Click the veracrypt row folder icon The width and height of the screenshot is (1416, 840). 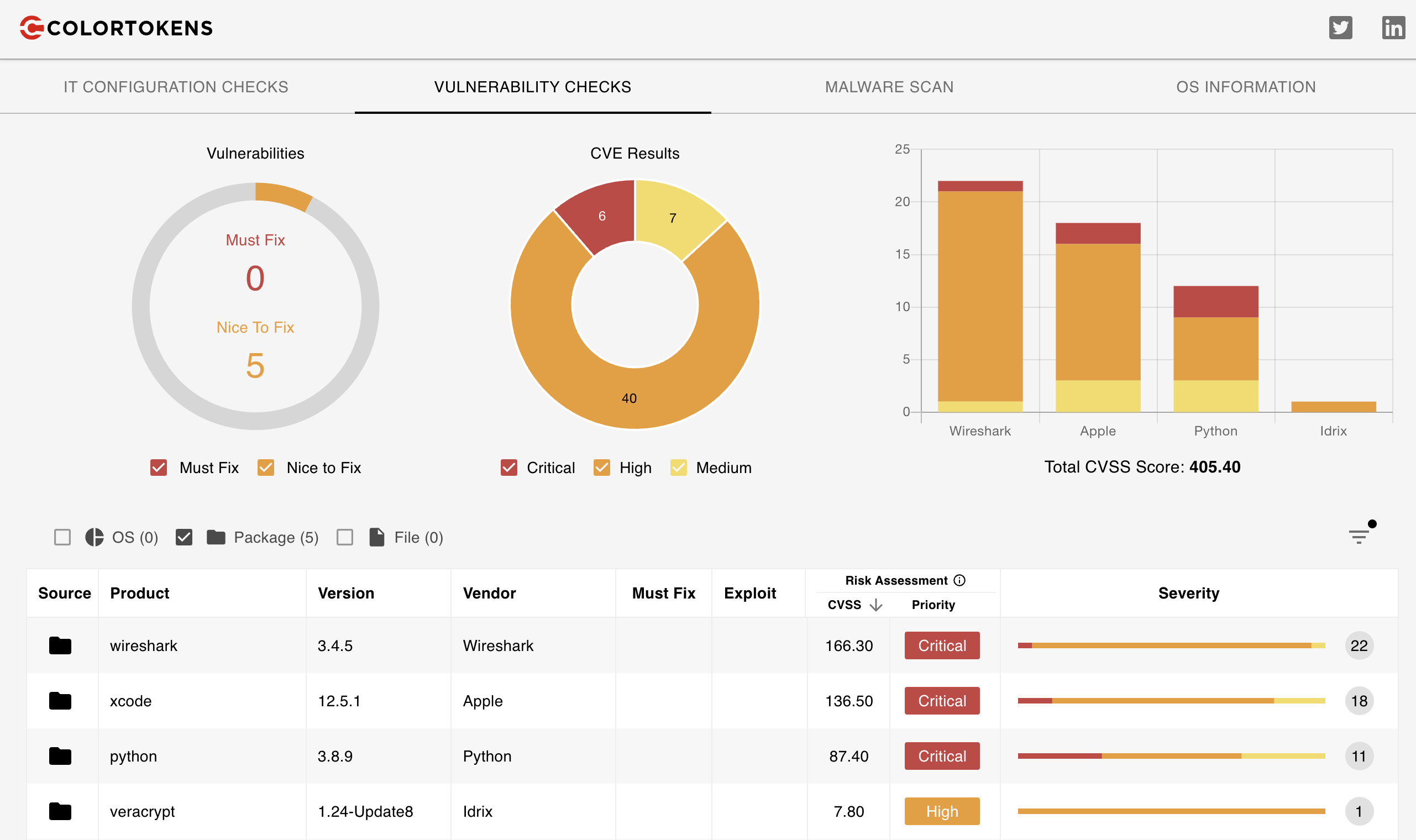click(x=60, y=811)
